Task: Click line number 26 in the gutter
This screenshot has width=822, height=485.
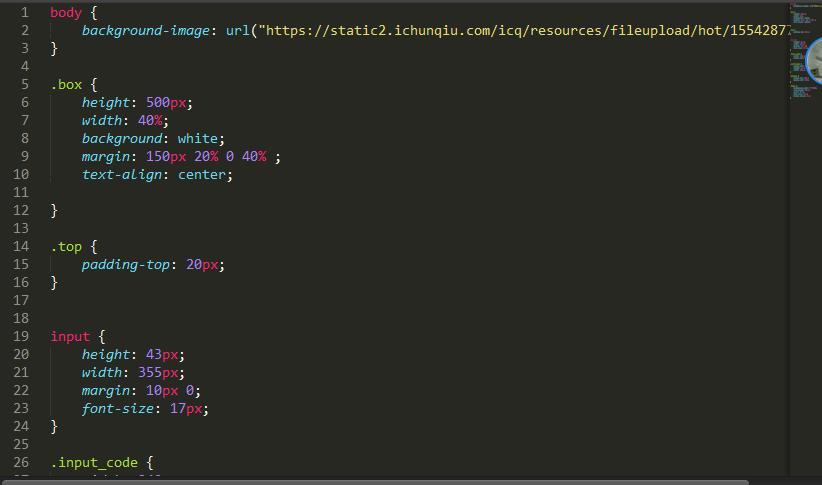Action: [21, 463]
